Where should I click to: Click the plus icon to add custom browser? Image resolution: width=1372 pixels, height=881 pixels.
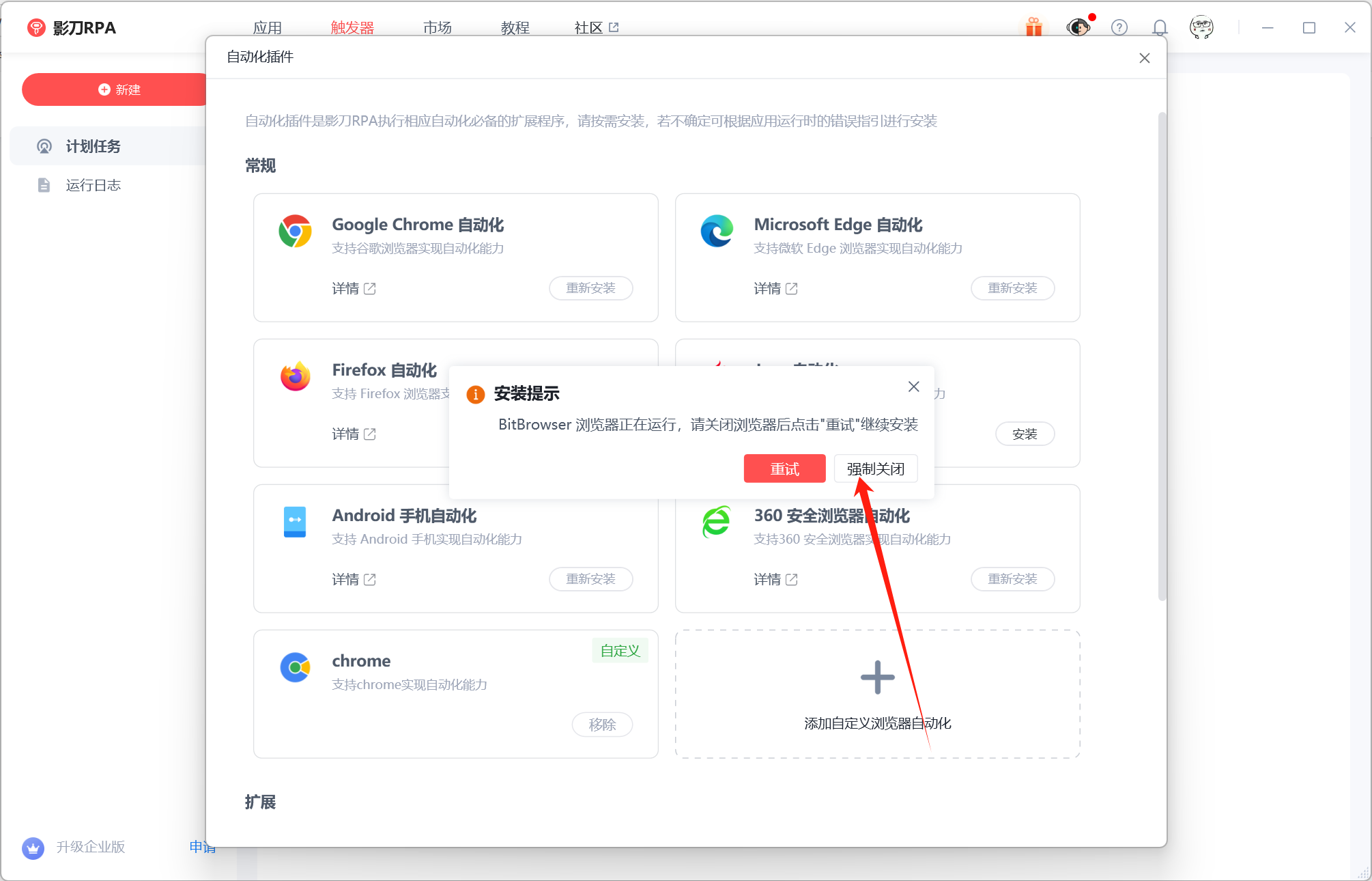tap(877, 677)
